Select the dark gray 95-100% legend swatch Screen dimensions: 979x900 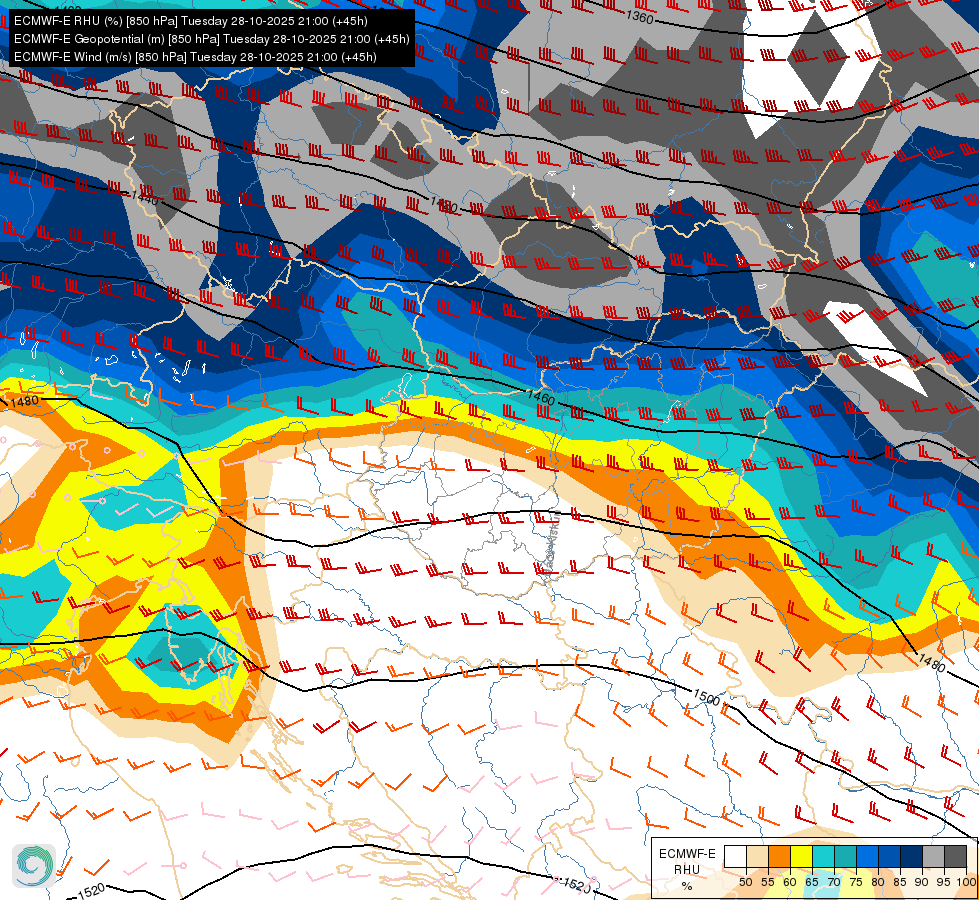[955, 856]
